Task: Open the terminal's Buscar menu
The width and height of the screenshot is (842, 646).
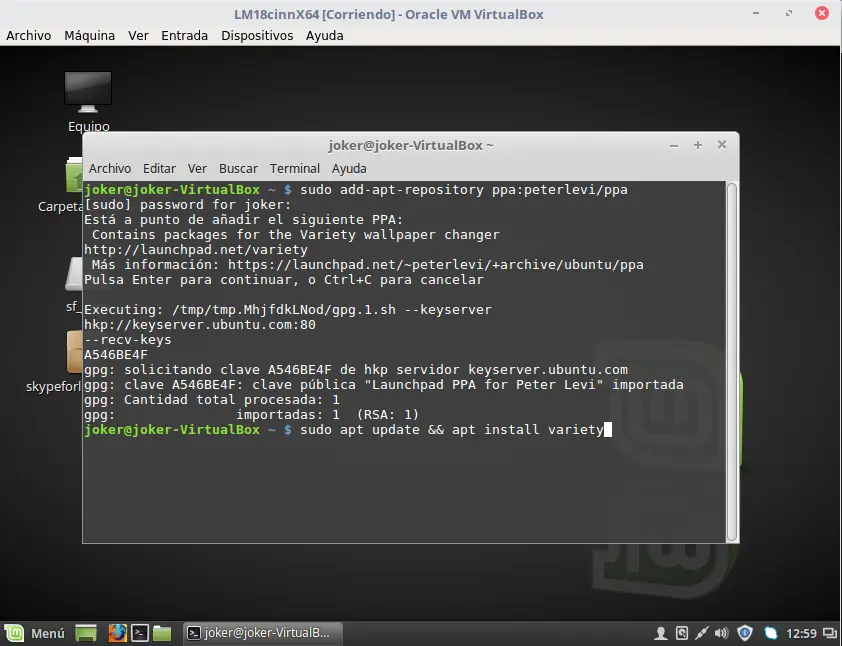Action: 237,168
